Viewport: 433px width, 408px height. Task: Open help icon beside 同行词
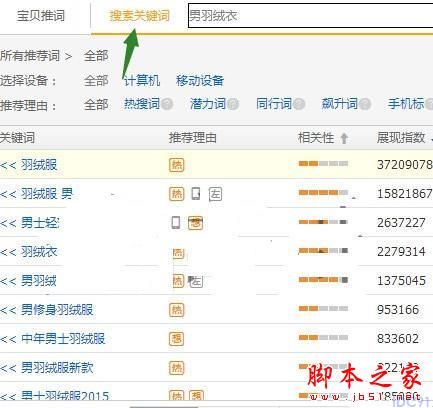coord(299,104)
